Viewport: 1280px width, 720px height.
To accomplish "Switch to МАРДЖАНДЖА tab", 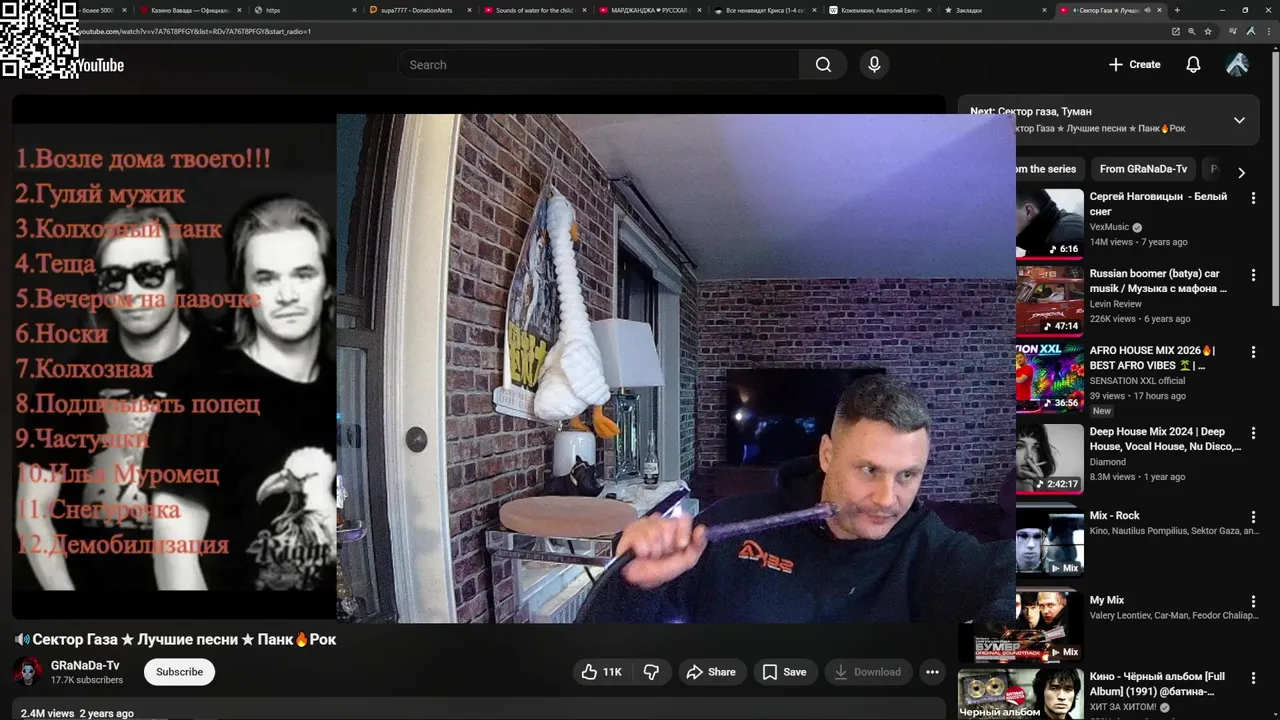I will [x=650, y=10].
